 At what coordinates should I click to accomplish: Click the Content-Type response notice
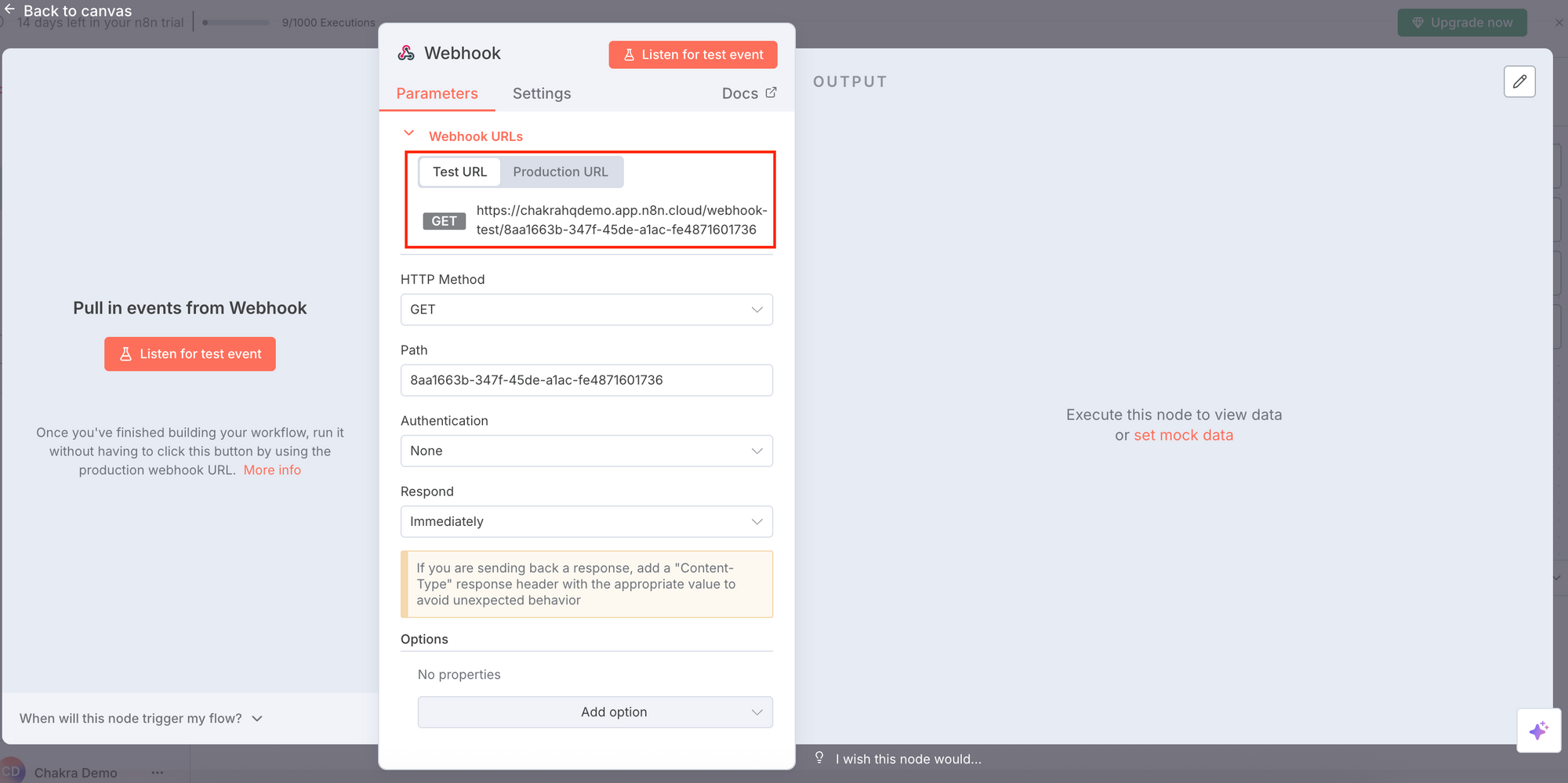coord(586,584)
